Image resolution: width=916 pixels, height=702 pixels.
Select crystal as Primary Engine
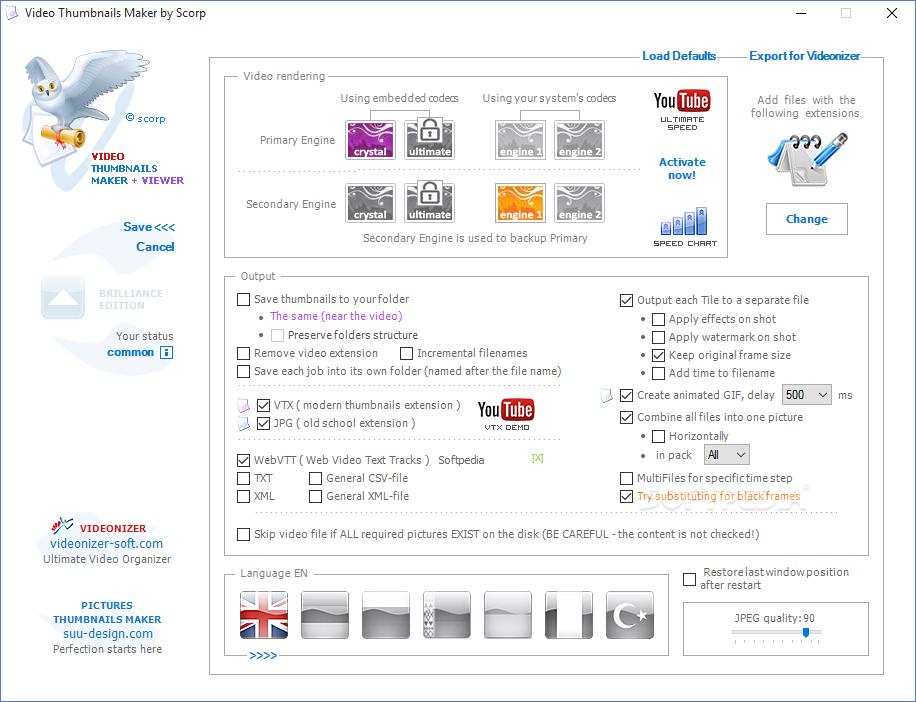point(370,140)
